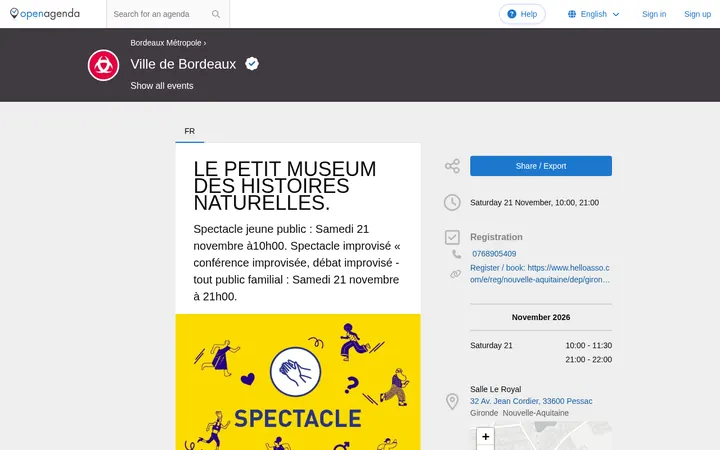Screen dimensions: 720x450
Task: Select the FR language tab
Action: [x=190, y=131]
